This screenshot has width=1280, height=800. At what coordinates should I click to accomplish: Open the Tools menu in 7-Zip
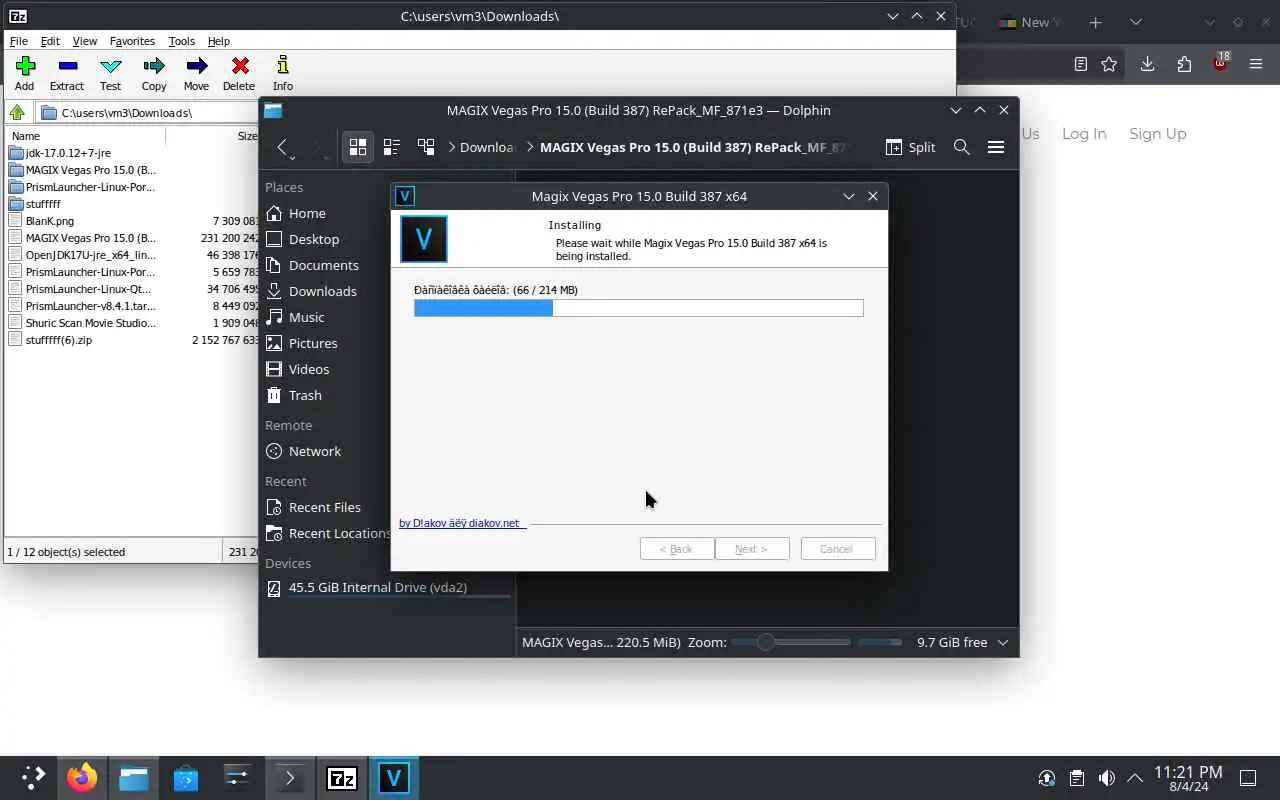click(x=181, y=41)
